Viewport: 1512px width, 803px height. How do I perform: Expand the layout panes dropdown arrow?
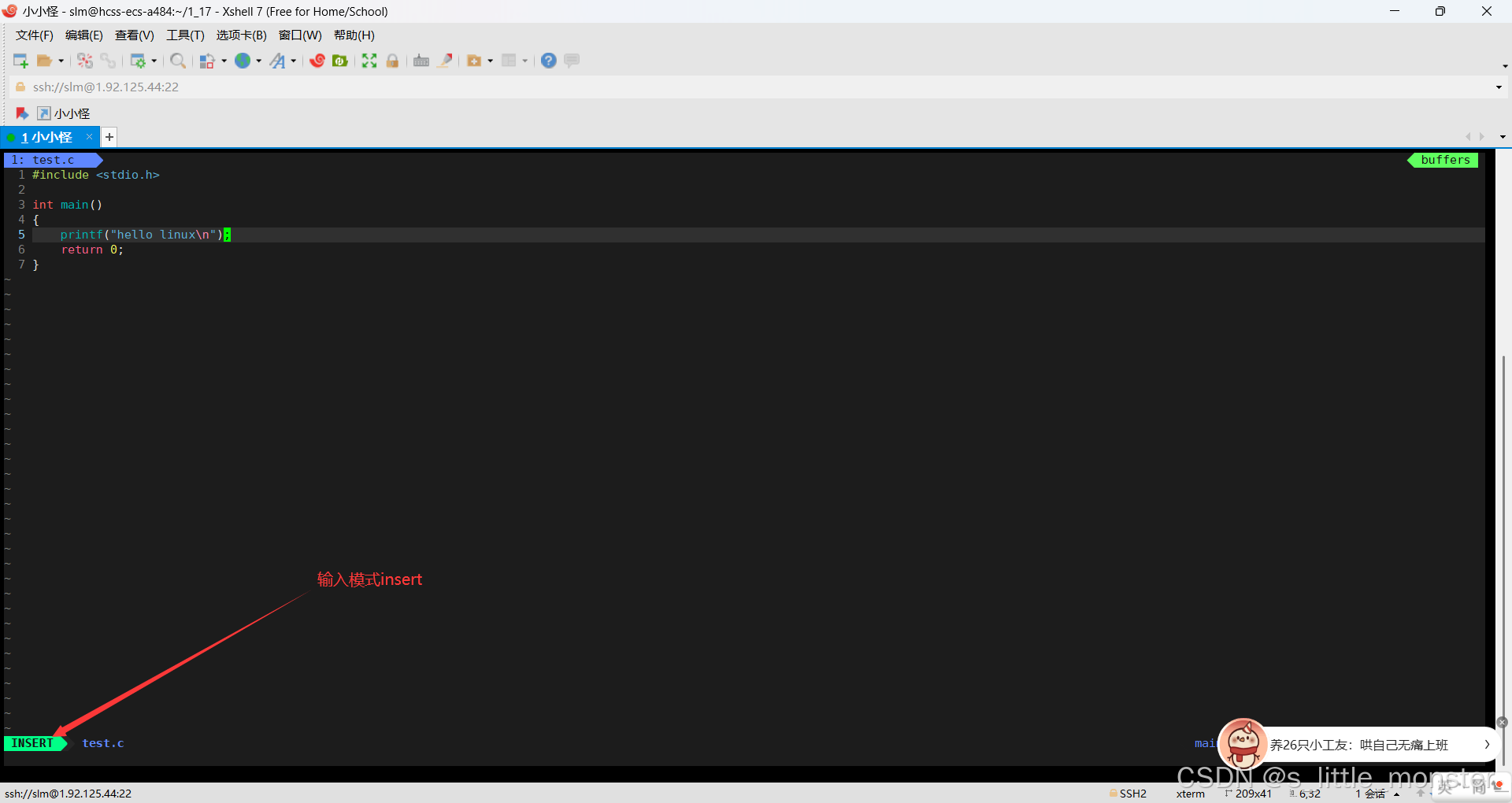[x=524, y=61]
